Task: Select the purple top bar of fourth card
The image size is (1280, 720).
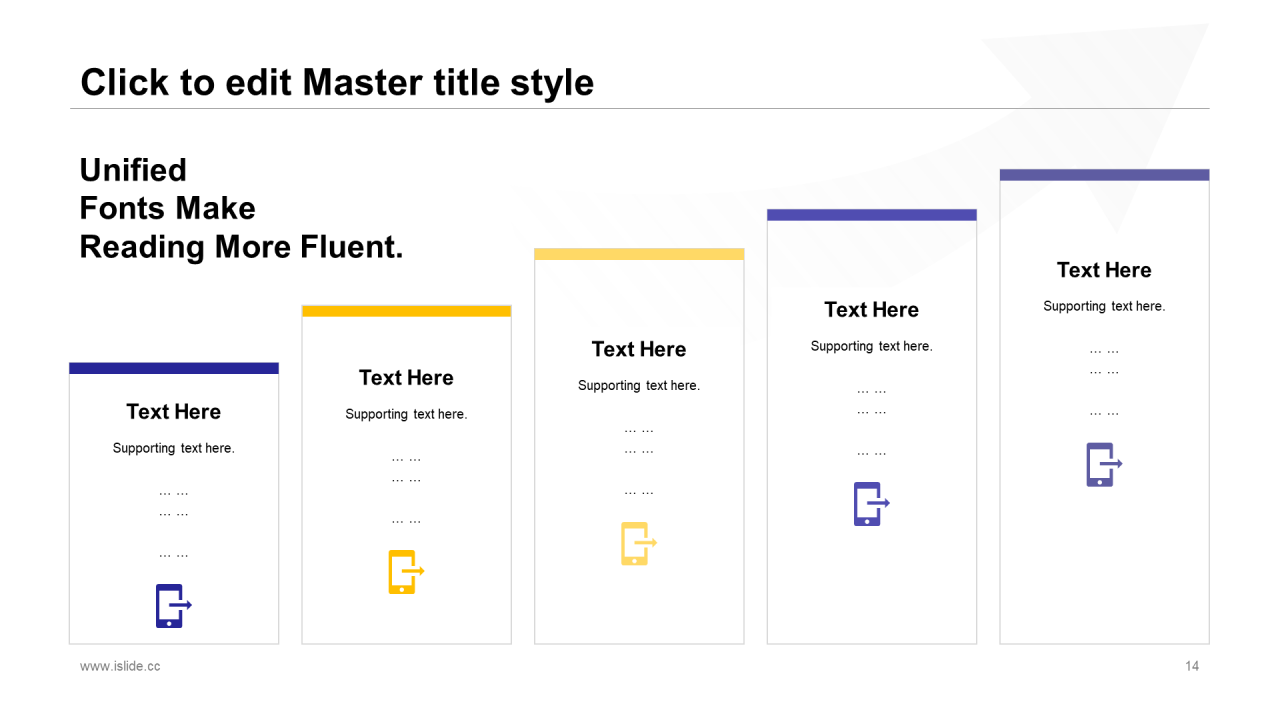Action: tap(872, 215)
